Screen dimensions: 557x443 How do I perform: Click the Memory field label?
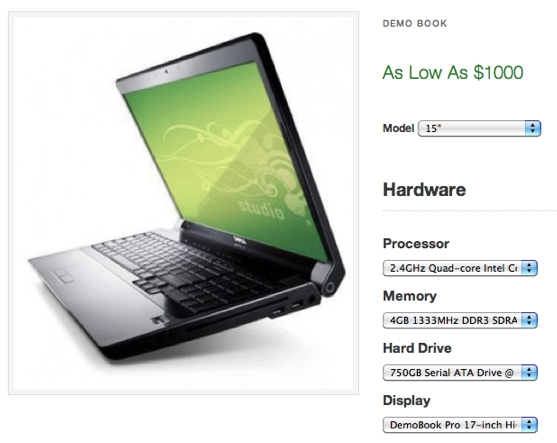pyautogui.click(x=410, y=296)
